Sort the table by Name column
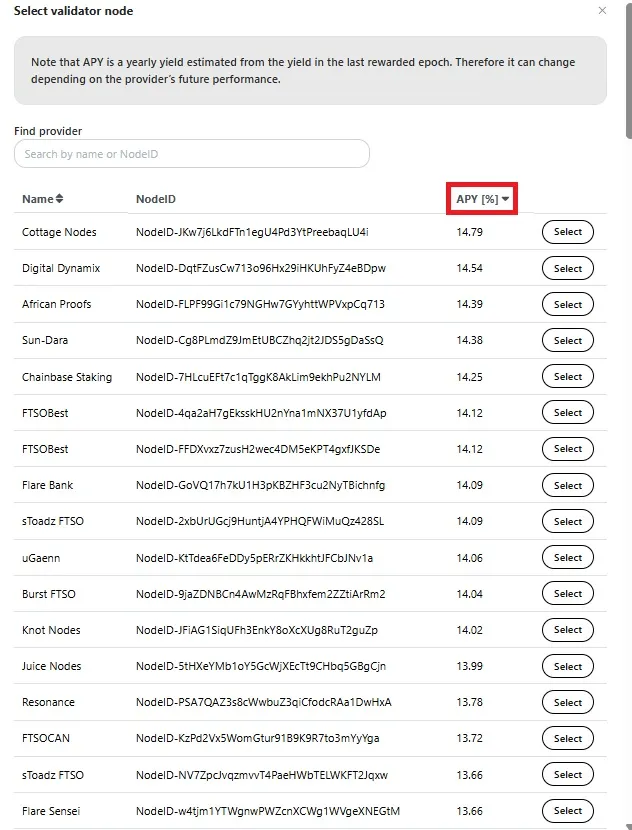The width and height of the screenshot is (632, 830). click(x=43, y=199)
